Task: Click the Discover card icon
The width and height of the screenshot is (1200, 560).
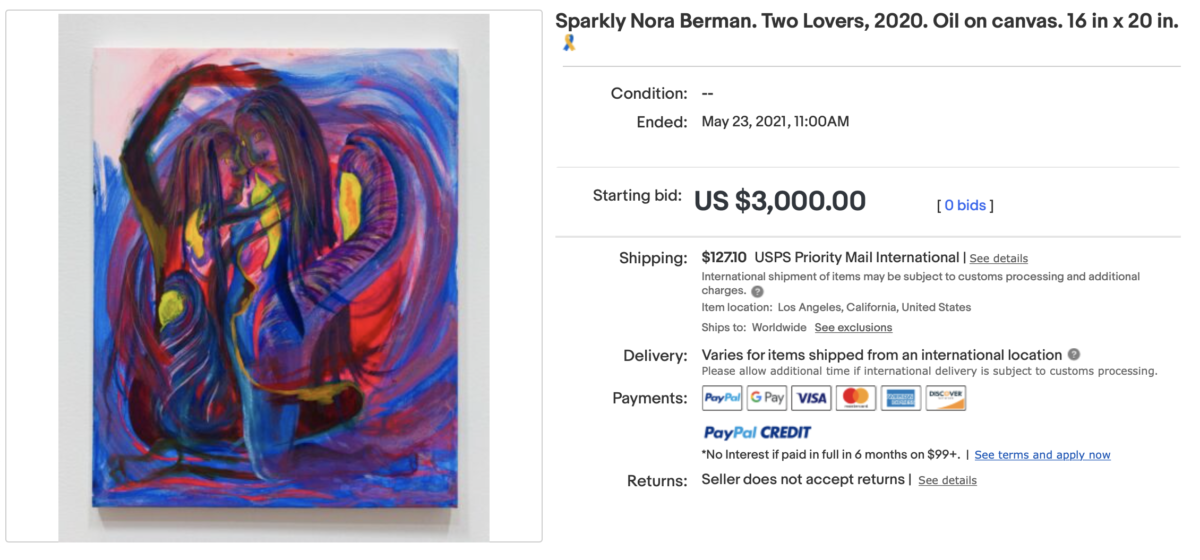Action: pos(945,398)
